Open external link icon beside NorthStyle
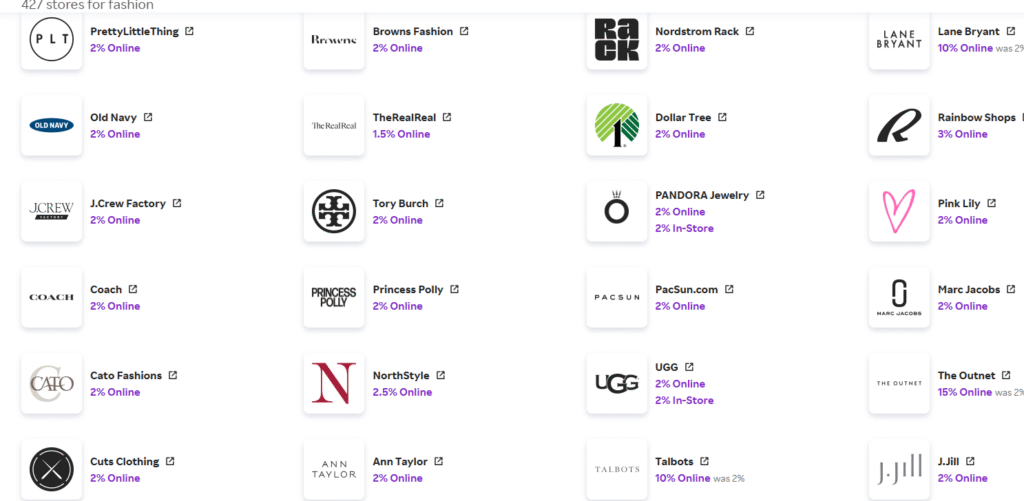 point(440,375)
